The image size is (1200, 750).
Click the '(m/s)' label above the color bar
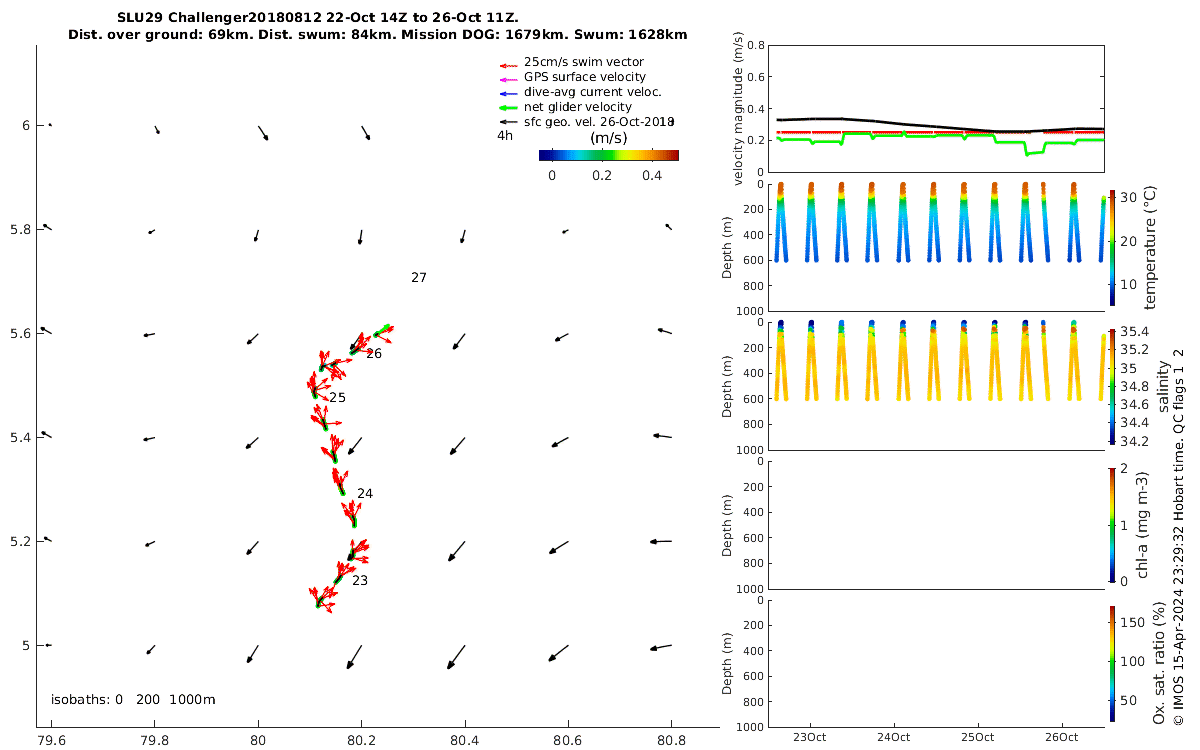coord(609,138)
